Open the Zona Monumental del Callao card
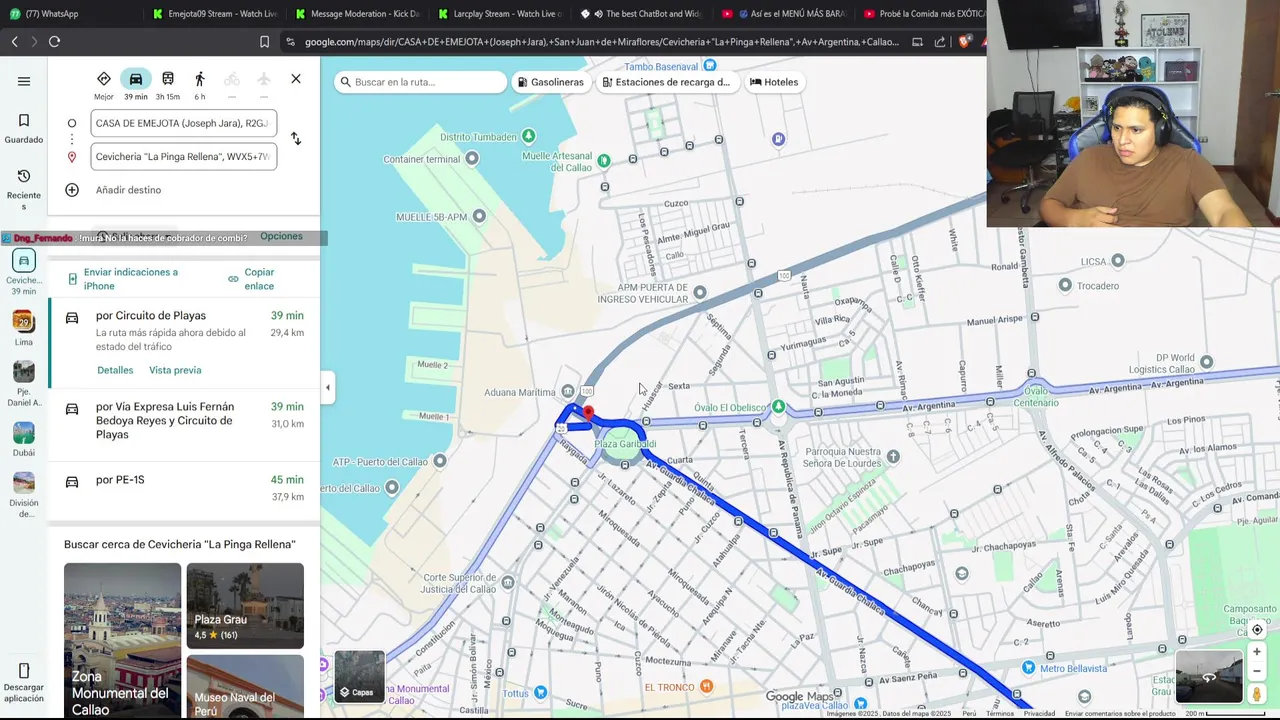This screenshot has height=720, width=1280. click(122, 640)
